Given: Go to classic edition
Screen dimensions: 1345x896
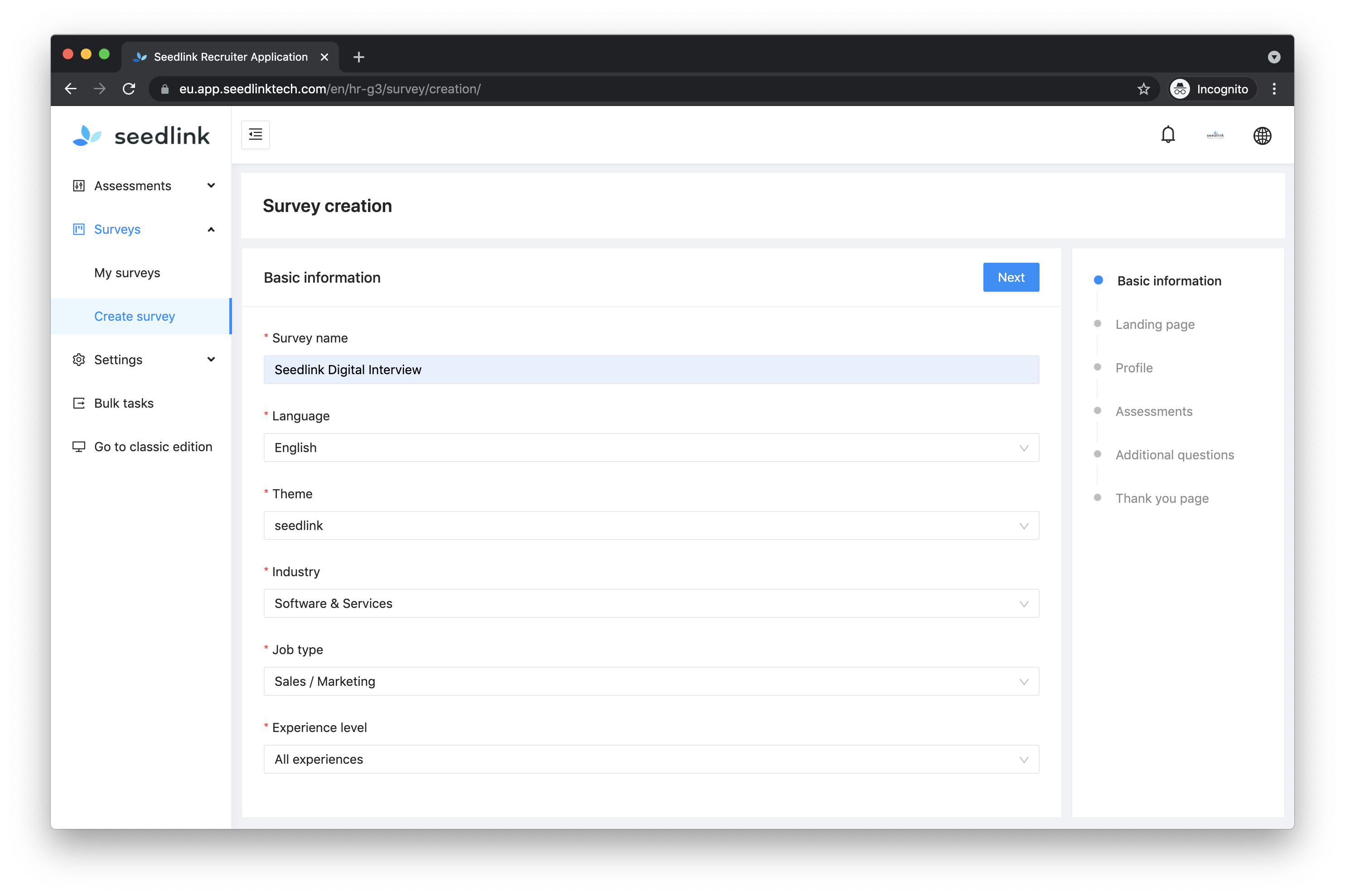Looking at the screenshot, I should pos(153,446).
